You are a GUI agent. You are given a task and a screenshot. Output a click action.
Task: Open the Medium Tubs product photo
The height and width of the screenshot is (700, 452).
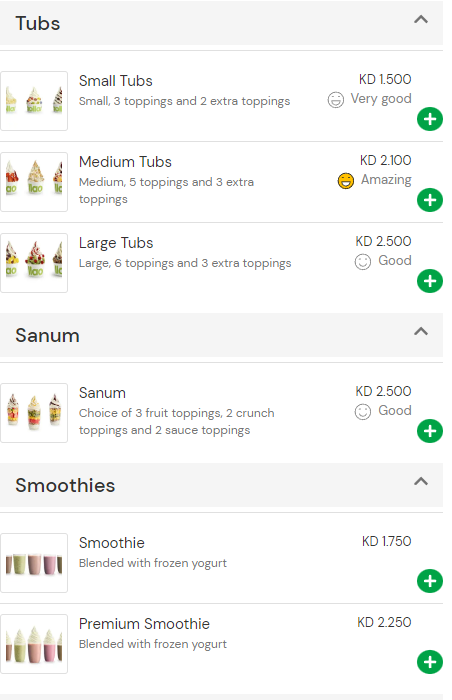[x=34, y=182]
